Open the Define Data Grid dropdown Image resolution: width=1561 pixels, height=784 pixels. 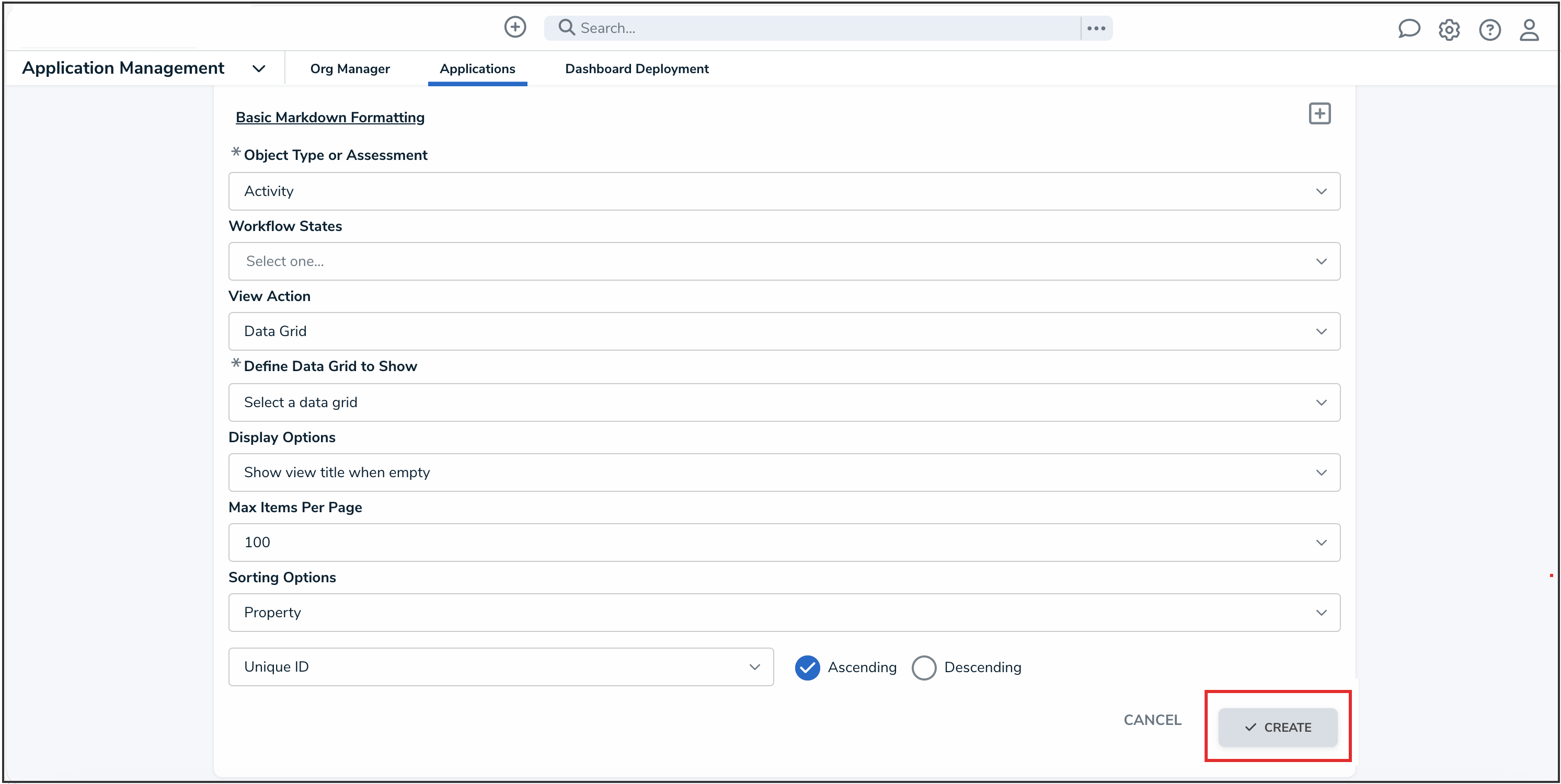[x=784, y=402]
